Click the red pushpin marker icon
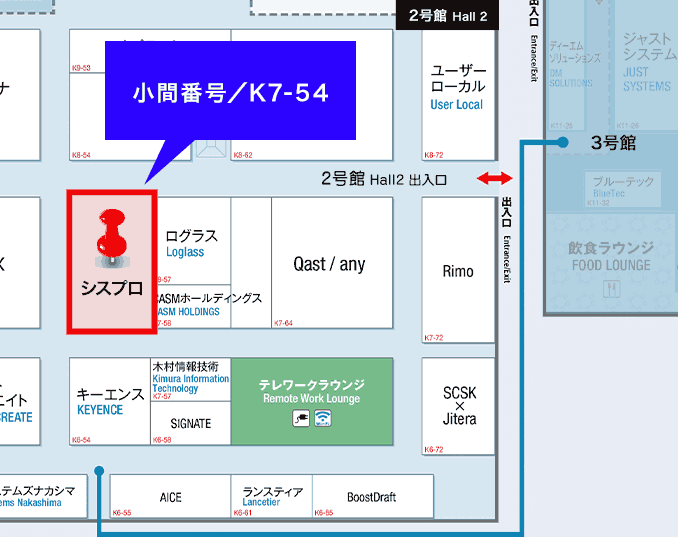This screenshot has width=678, height=537. (112, 237)
